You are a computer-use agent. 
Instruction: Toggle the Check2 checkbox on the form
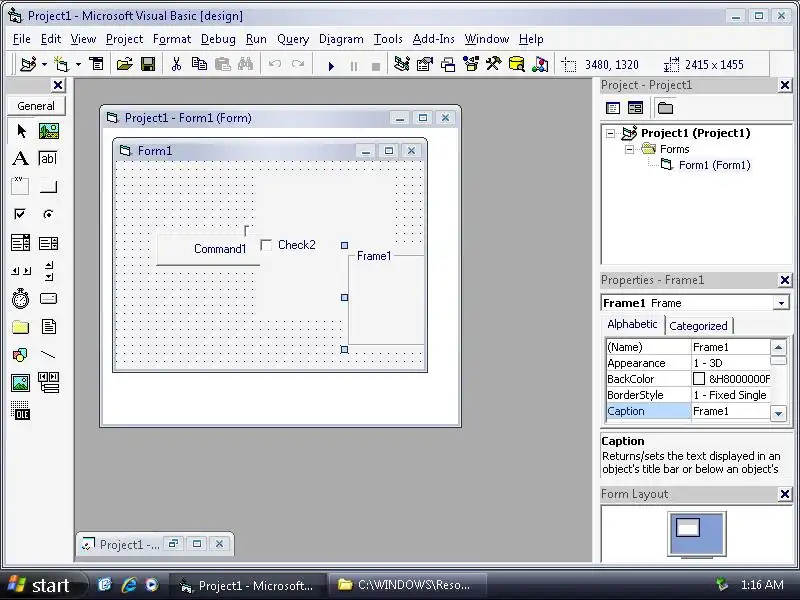coord(266,245)
